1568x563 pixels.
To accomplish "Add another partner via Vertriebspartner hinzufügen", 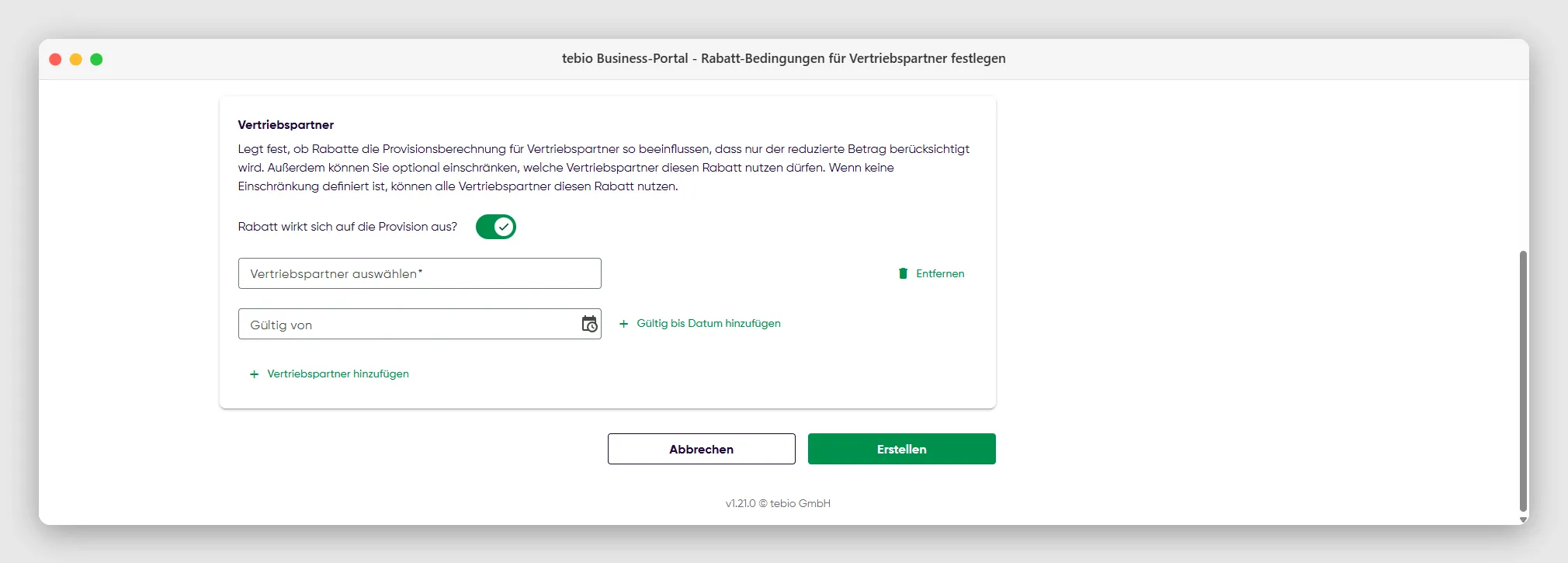I will tap(338, 374).
